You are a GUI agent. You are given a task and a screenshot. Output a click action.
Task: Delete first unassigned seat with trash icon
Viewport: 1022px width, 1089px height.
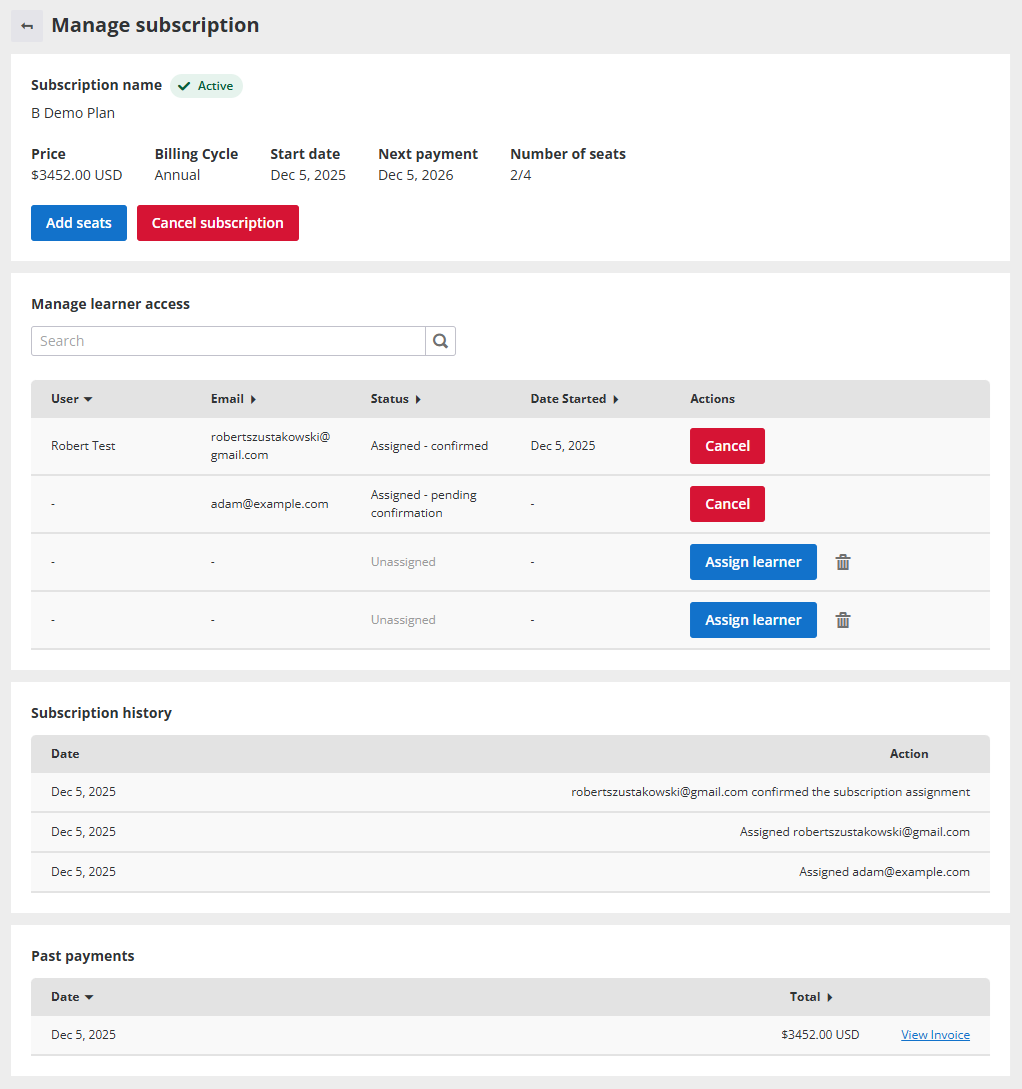coord(843,562)
